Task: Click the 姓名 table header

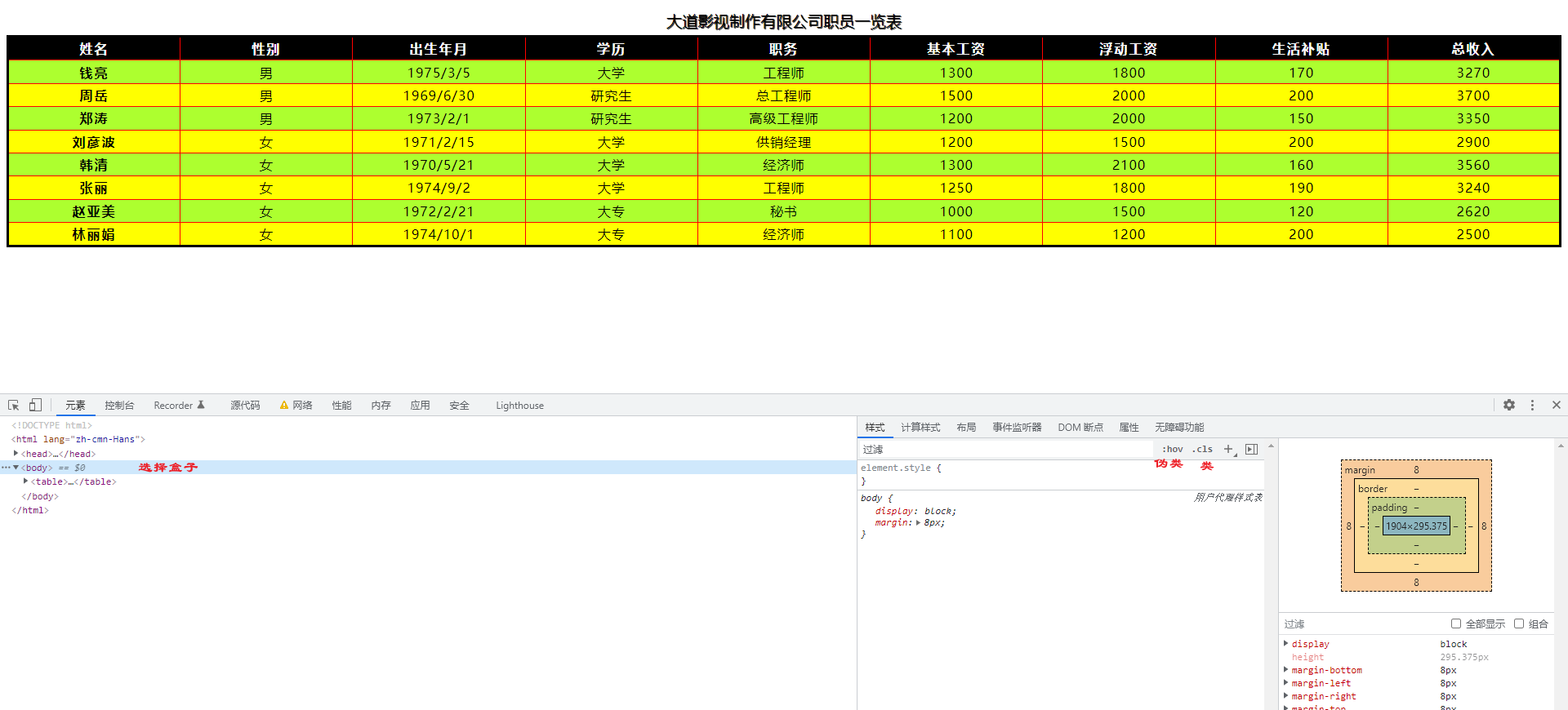Action: point(94,49)
